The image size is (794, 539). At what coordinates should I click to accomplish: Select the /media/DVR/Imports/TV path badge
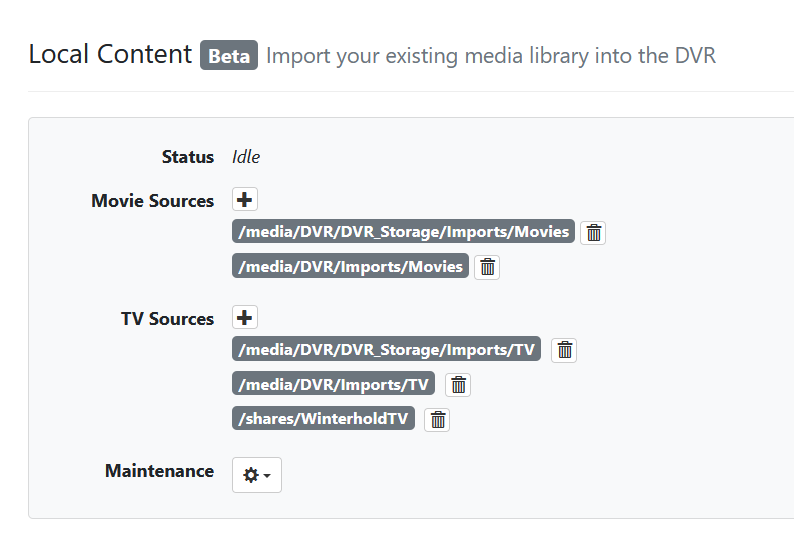333,384
